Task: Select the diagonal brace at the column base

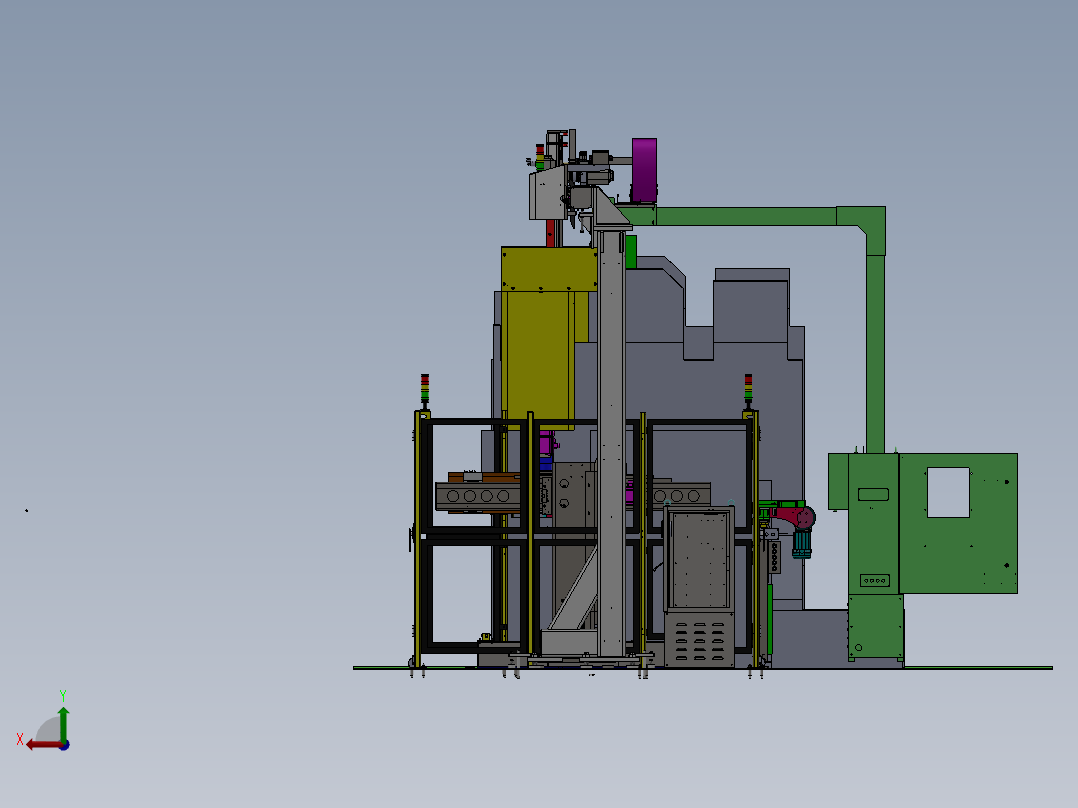Action: [x=572, y=590]
